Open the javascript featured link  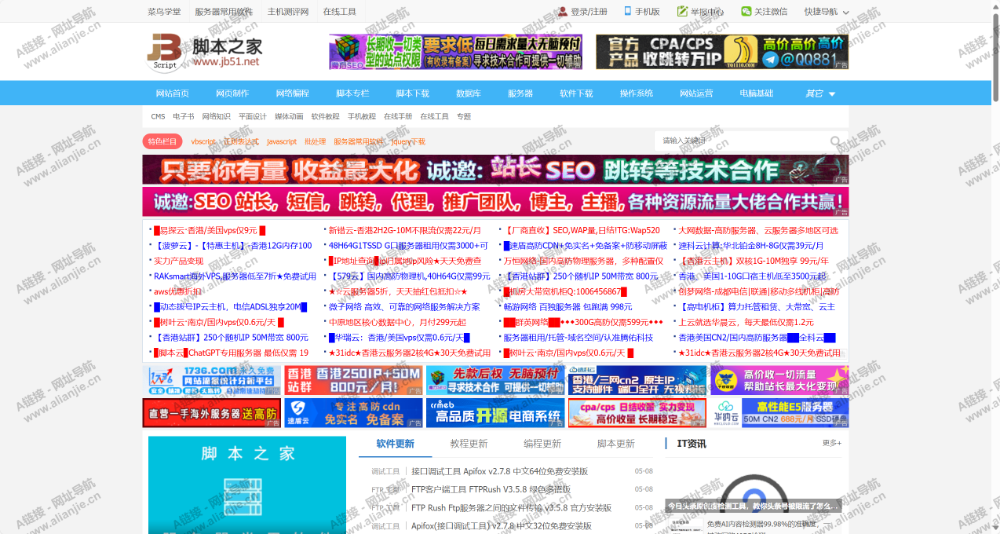click(x=281, y=142)
